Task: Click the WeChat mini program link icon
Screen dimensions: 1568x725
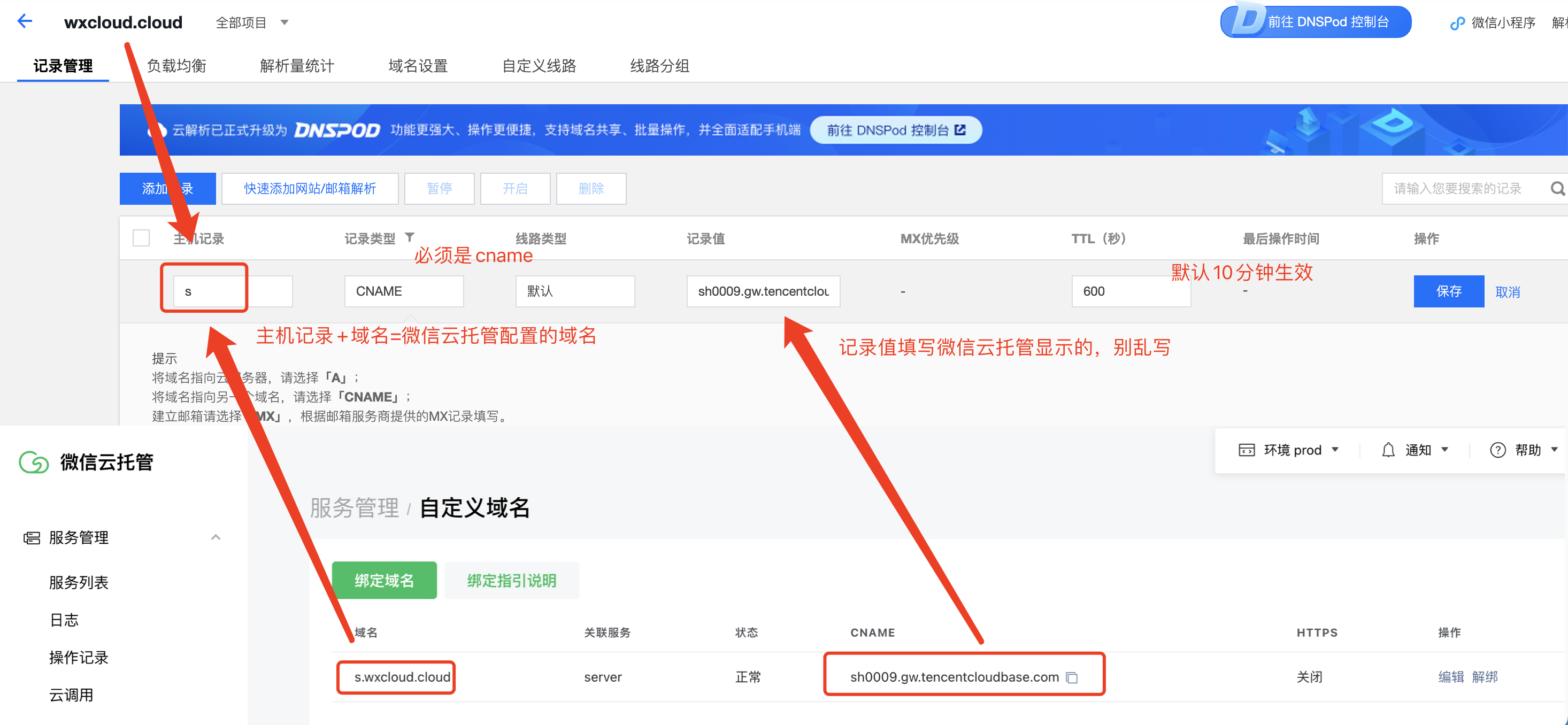Action: pos(1457,23)
